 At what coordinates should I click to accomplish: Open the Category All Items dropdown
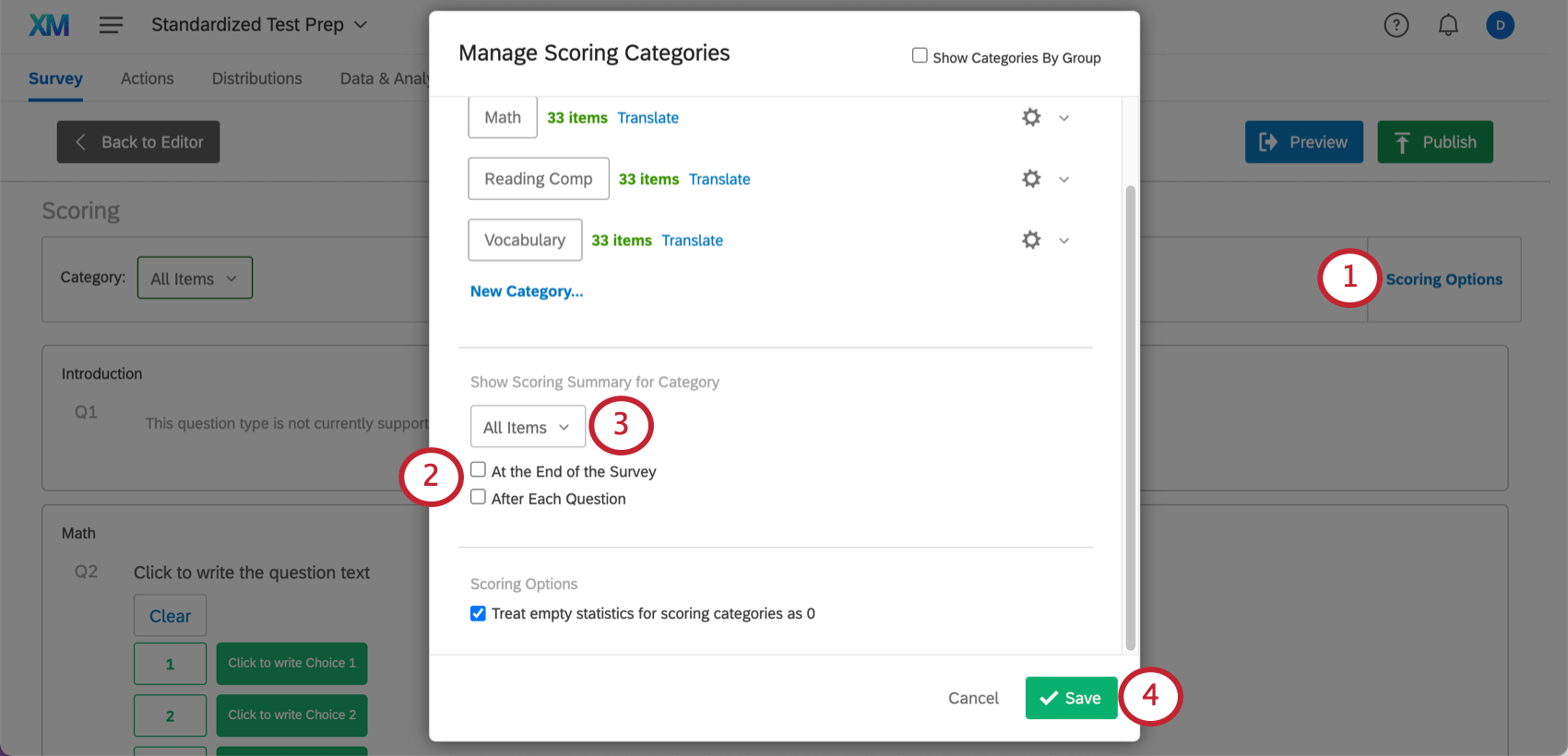click(194, 278)
